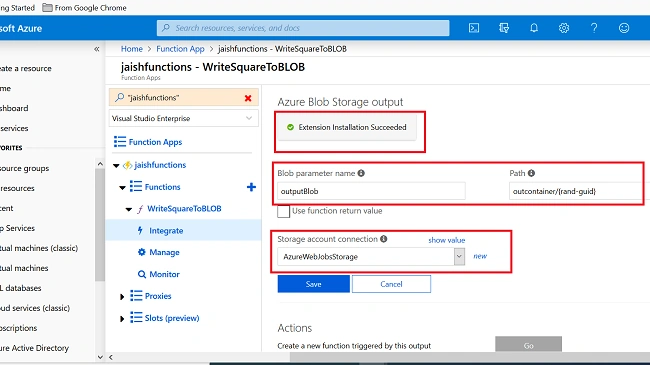Viewport: 650px width, 365px height.
Task: Select the Manage item
Action: click(x=164, y=252)
